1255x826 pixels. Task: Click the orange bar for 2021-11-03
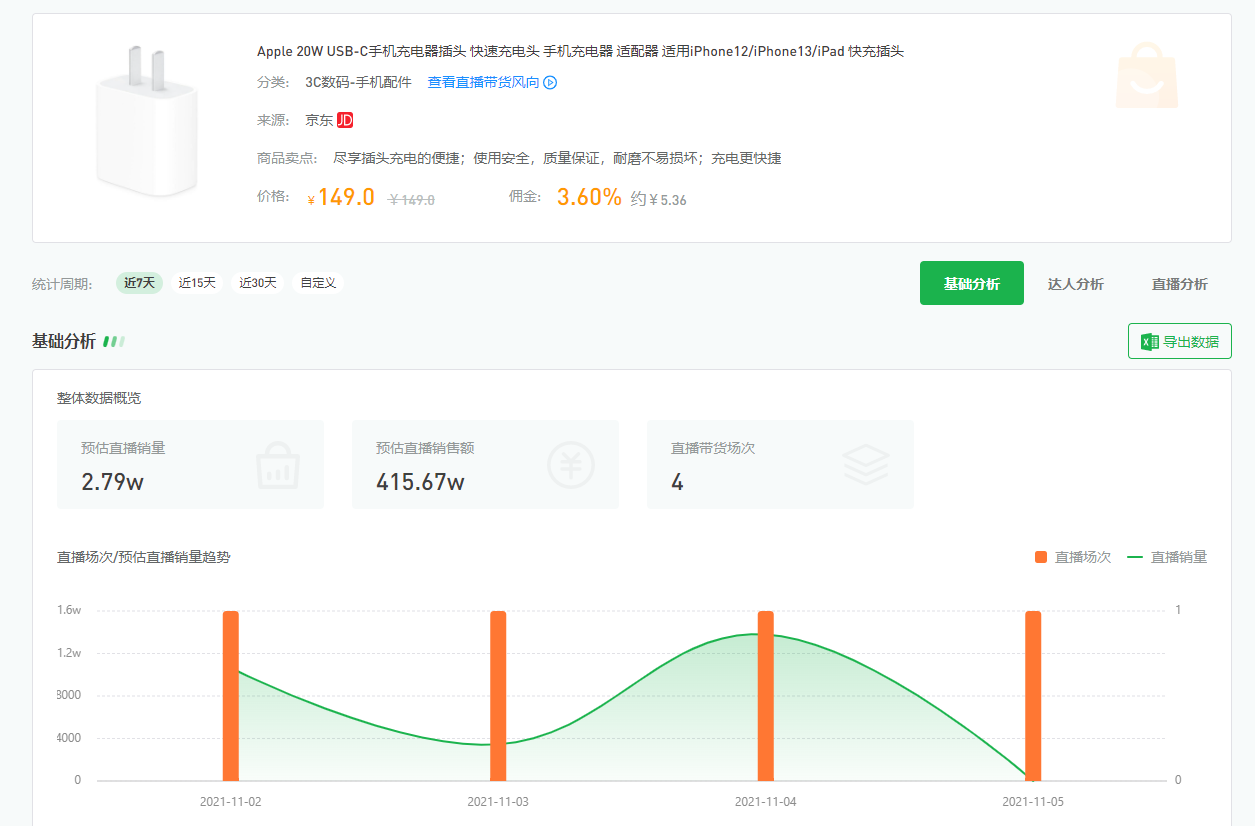tap(498, 696)
